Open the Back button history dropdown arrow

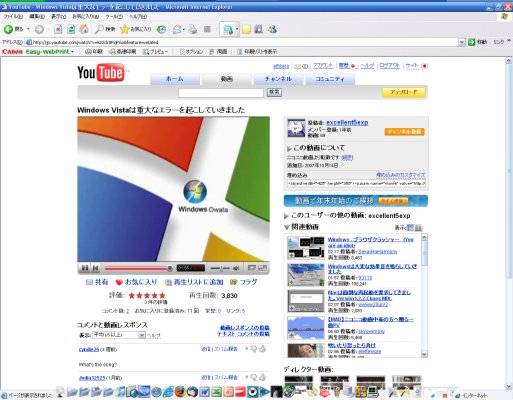[28, 29]
